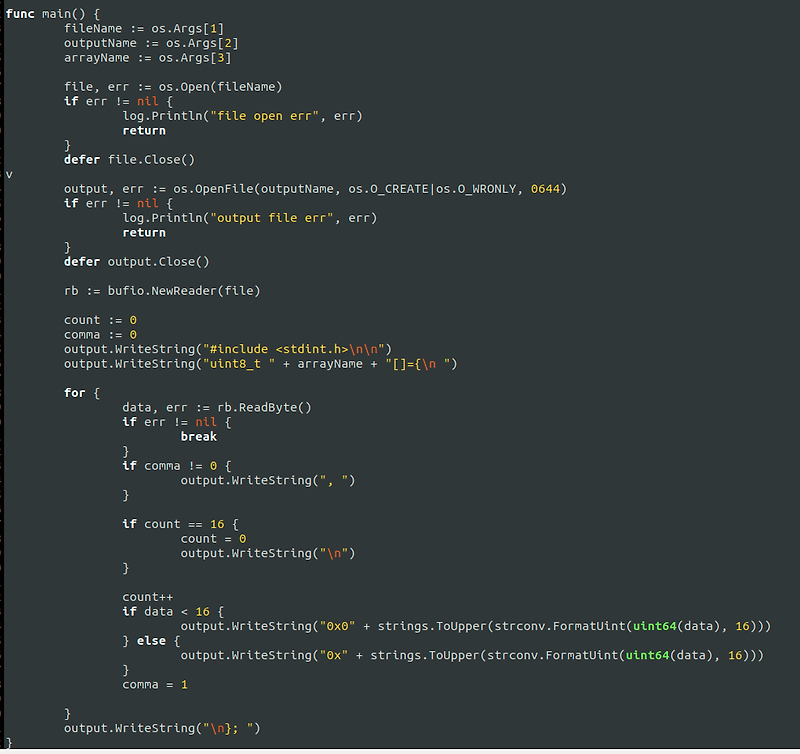Click the os.Open(fileName) call
The height and width of the screenshot is (754, 800).
pyautogui.click(x=222, y=86)
